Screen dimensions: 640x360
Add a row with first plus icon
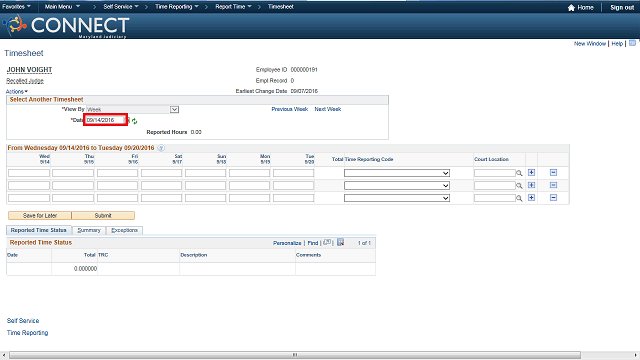click(531, 173)
